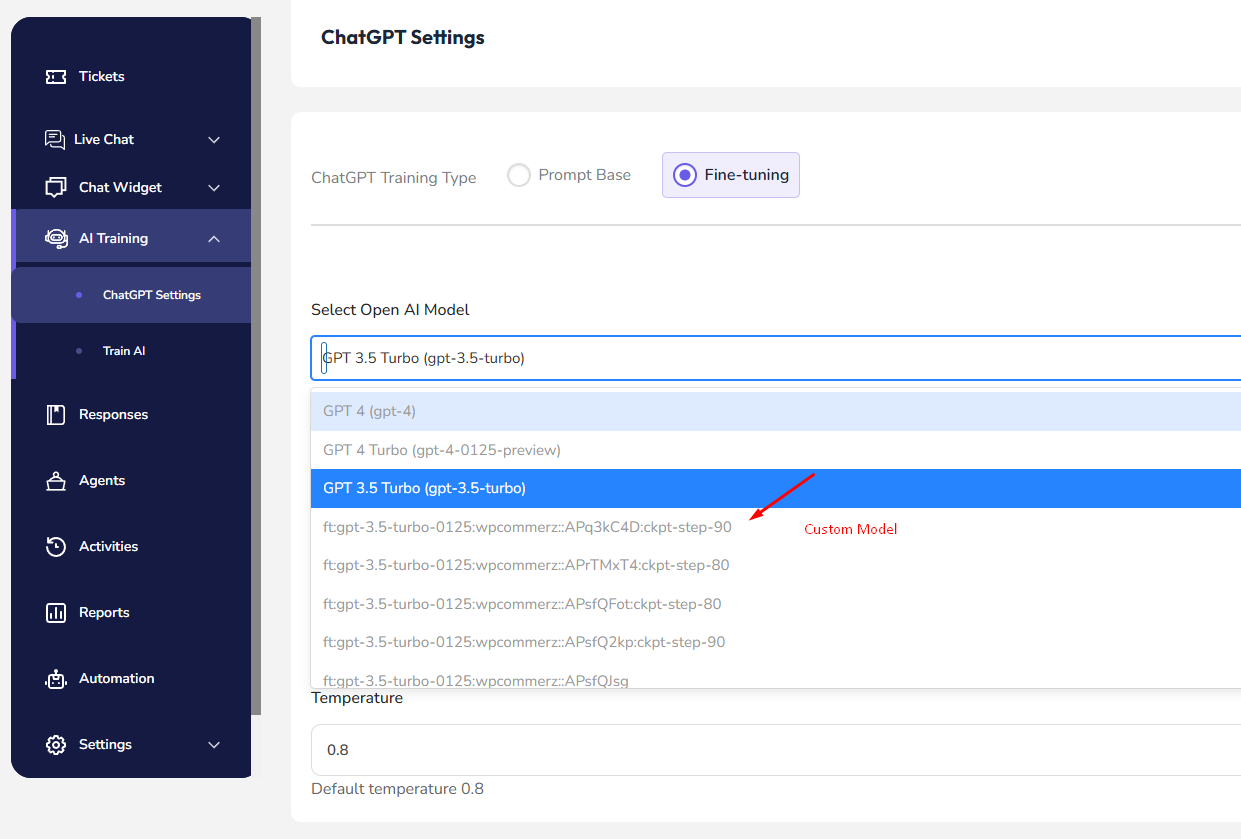Collapse the AI Training section chevron
1241x839 pixels.
click(x=214, y=239)
